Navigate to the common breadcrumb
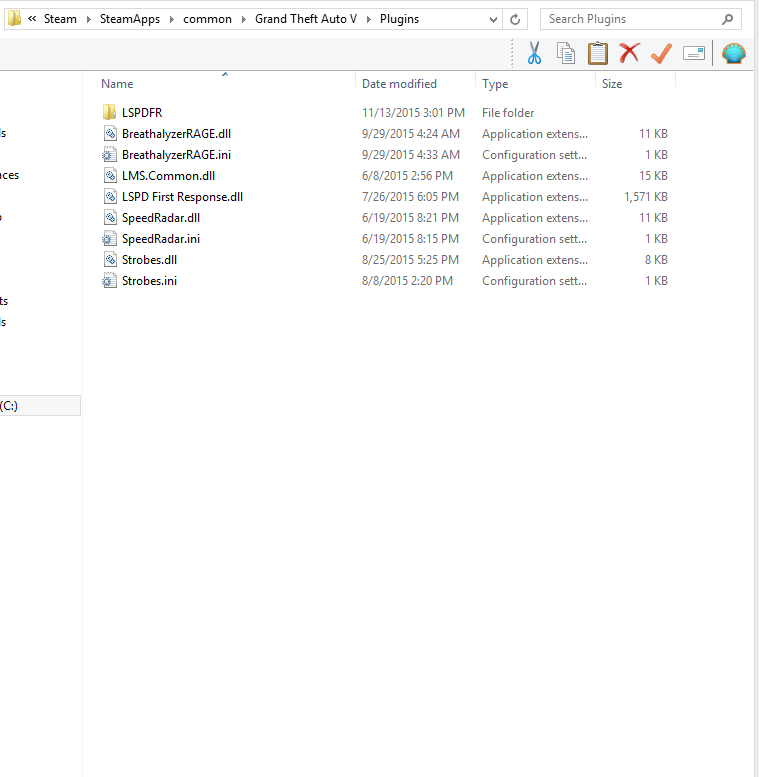 (x=207, y=19)
